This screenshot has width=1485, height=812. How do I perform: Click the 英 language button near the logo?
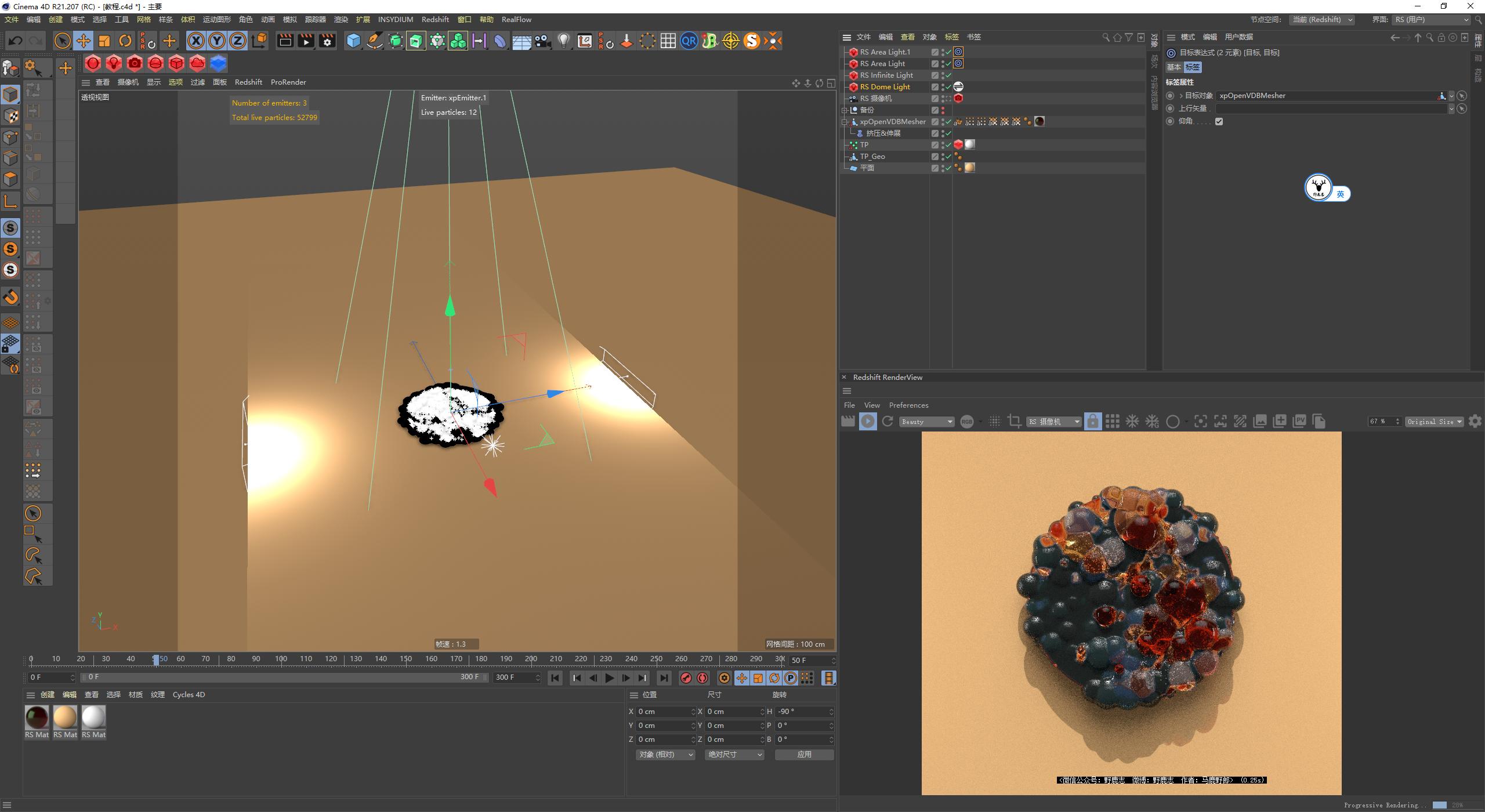(1340, 194)
